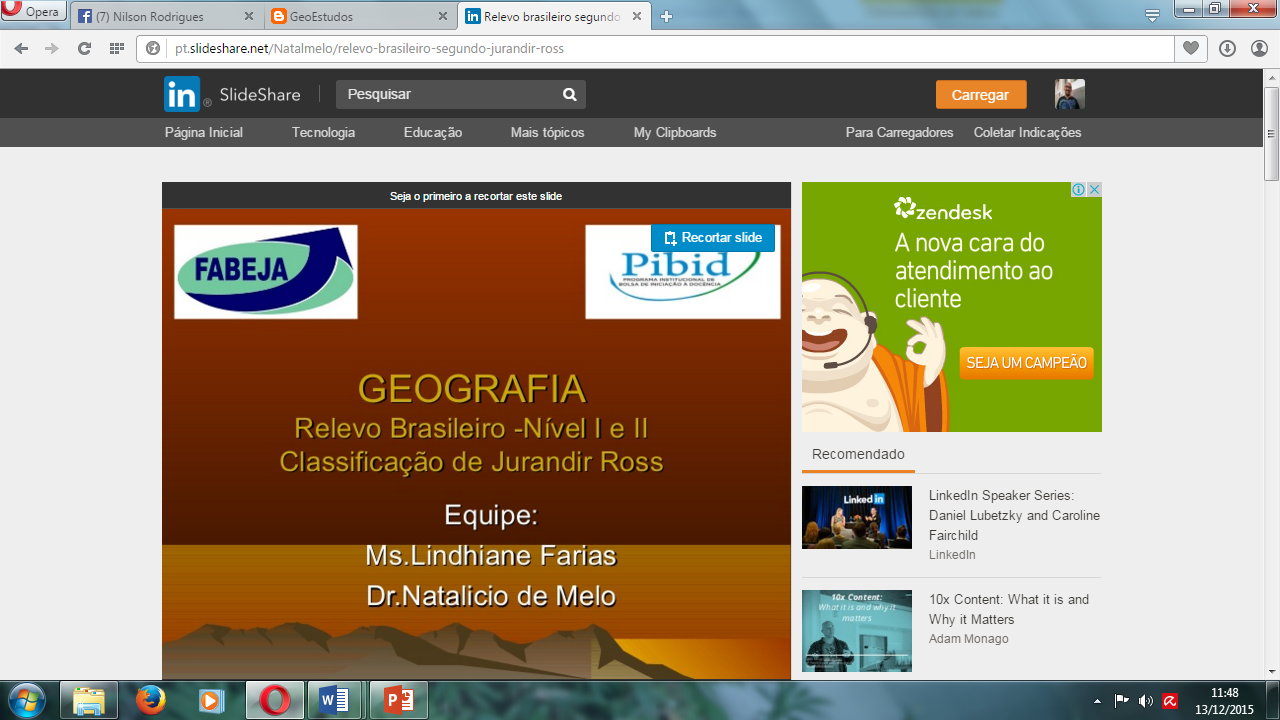Open the media player taskbar icon
1280x720 pixels.
[212, 700]
